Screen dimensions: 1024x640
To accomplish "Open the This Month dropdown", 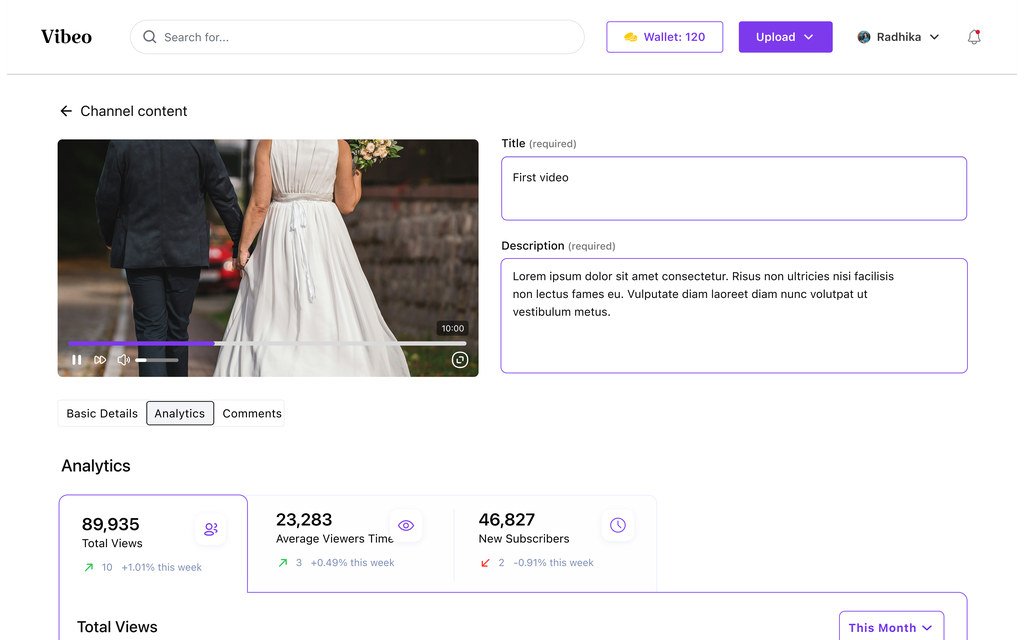I will (891, 627).
